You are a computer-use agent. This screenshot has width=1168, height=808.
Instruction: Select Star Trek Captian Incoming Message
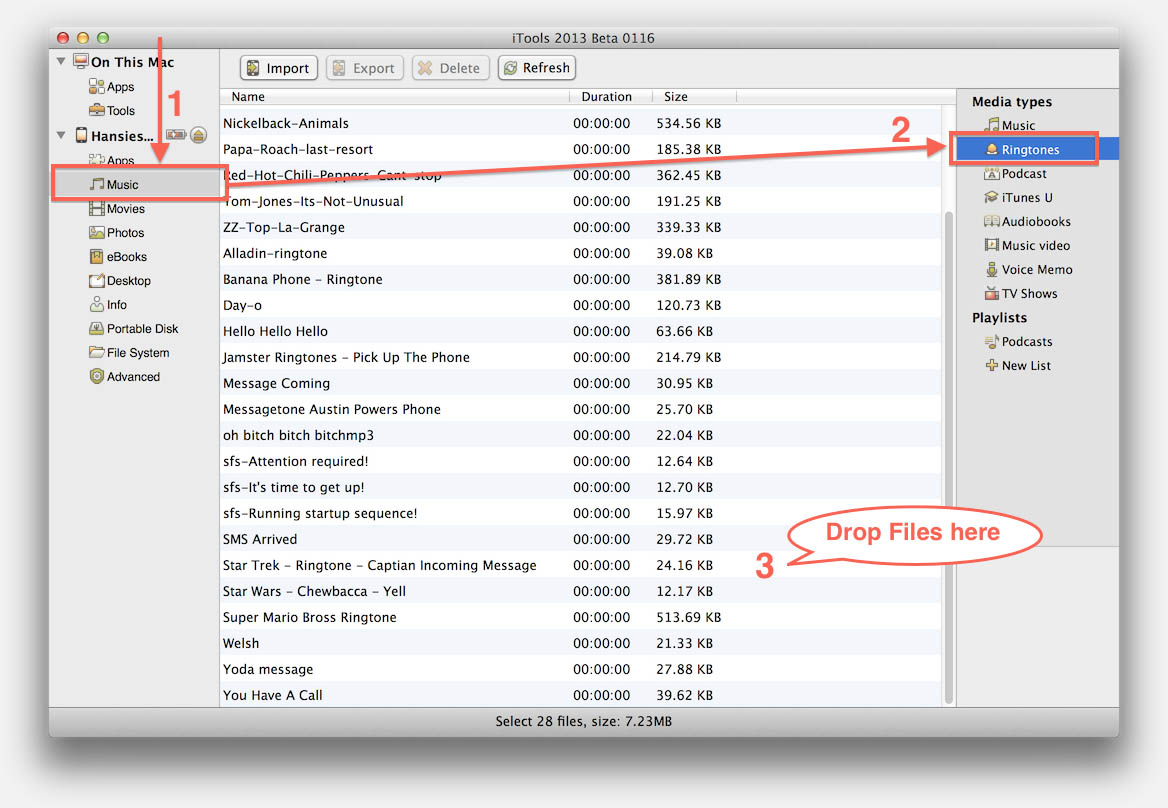(581, 565)
